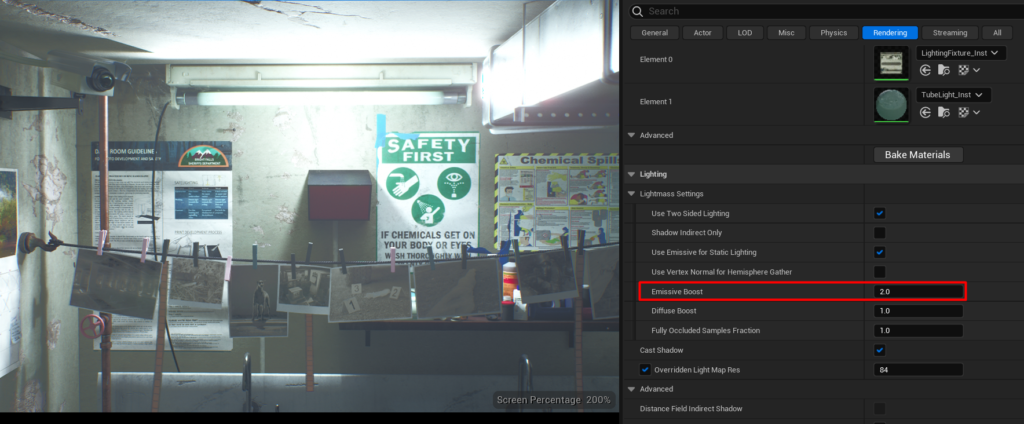The image size is (1024, 424).
Task: Uncheck the Overridden Light Map Res override checkbox
Action: [645, 370]
